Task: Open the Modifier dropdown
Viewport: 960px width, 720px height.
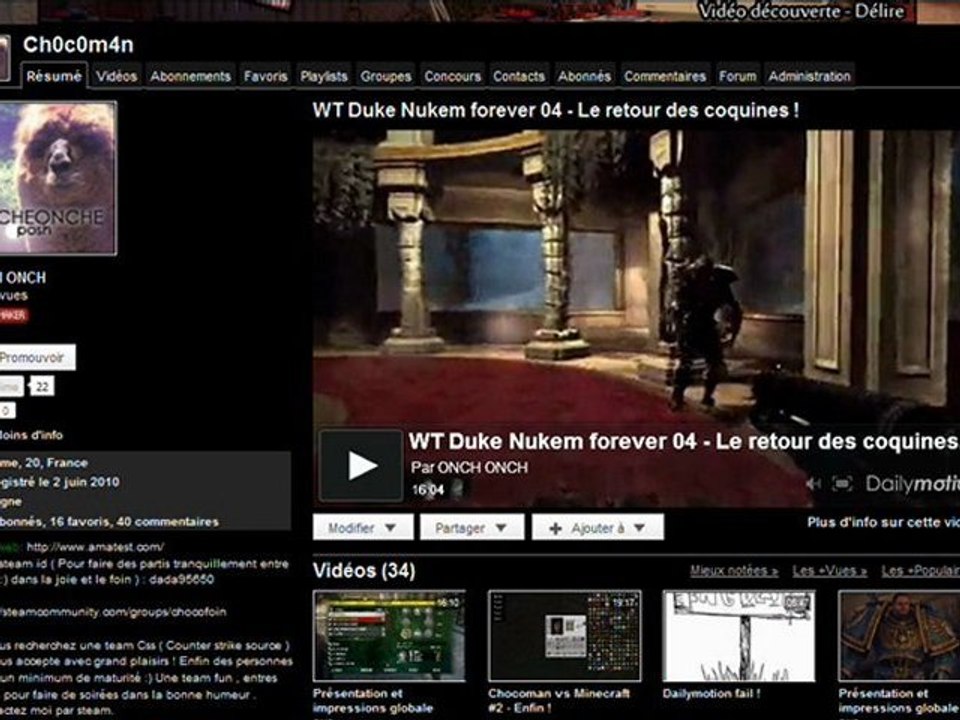Action: tap(362, 528)
